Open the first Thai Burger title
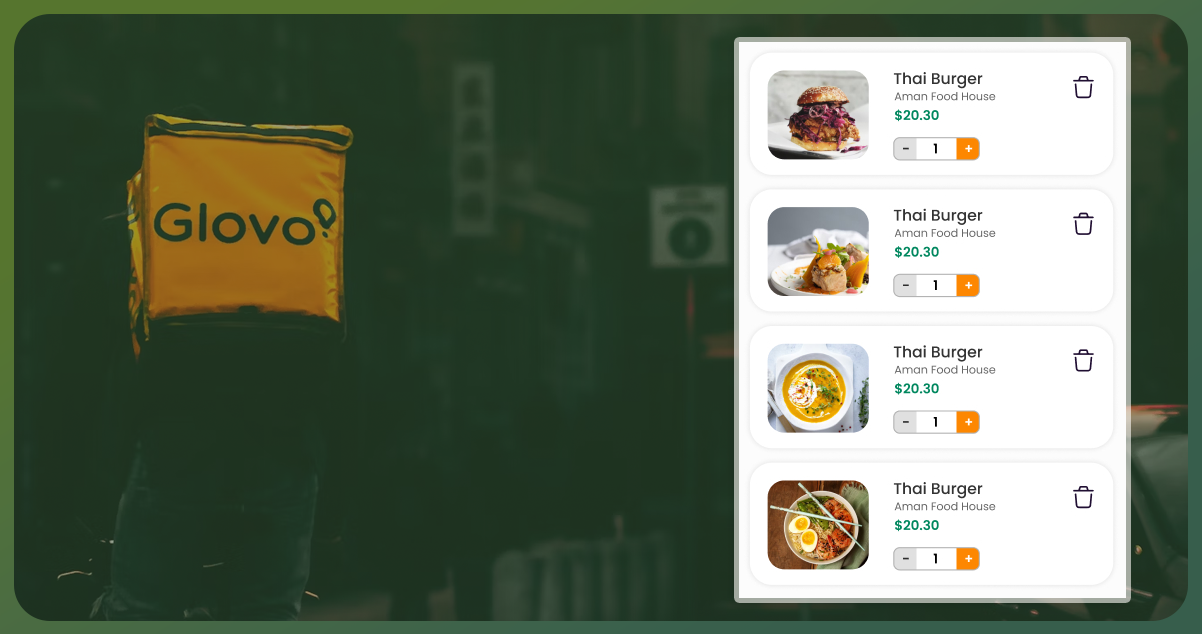 [x=938, y=79]
